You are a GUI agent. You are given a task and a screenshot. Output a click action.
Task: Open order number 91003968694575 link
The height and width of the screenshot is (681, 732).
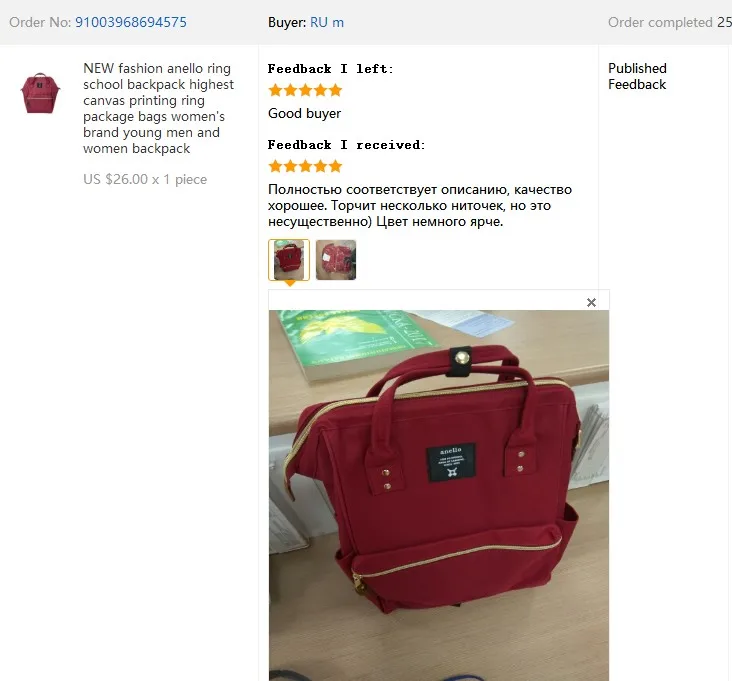click(x=131, y=22)
